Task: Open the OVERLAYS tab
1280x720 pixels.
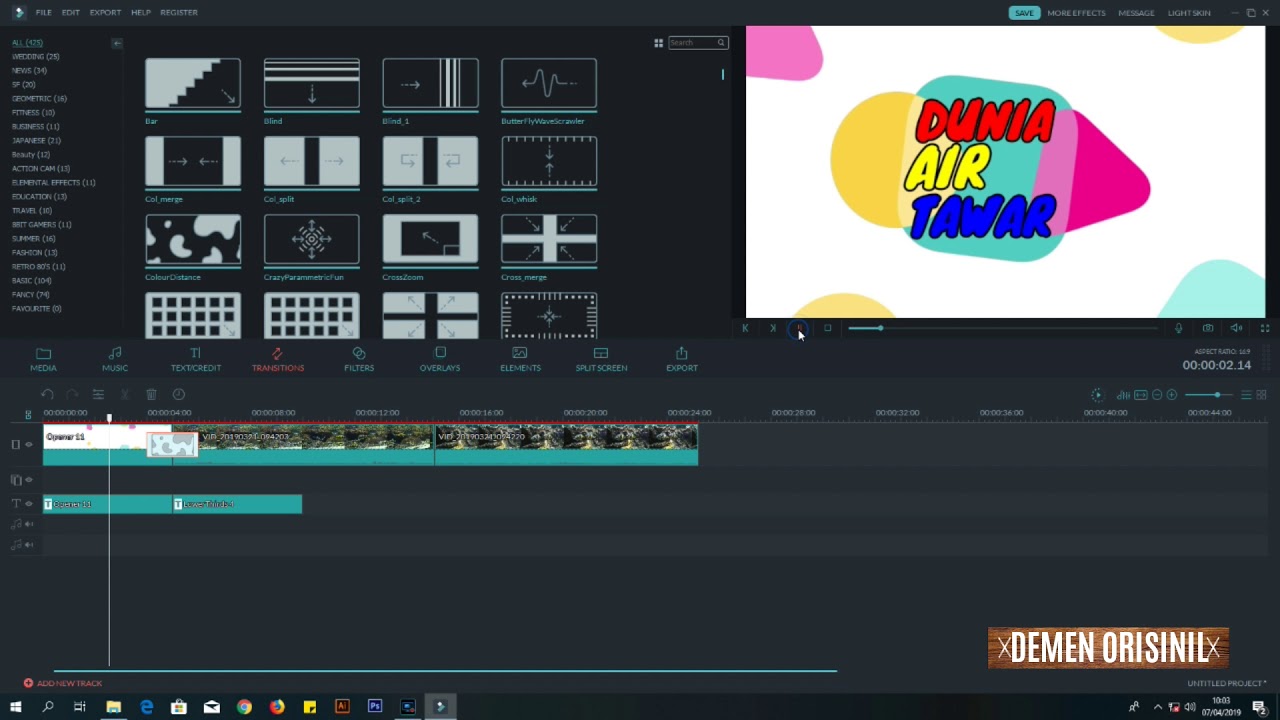Action: (x=440, y=360)
